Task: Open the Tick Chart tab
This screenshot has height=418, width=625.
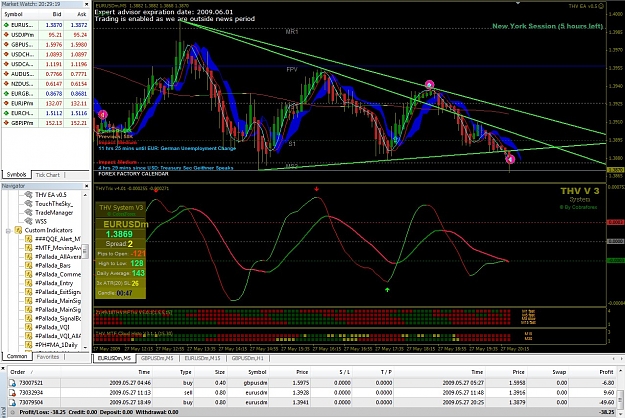Action: coord(47,175)
